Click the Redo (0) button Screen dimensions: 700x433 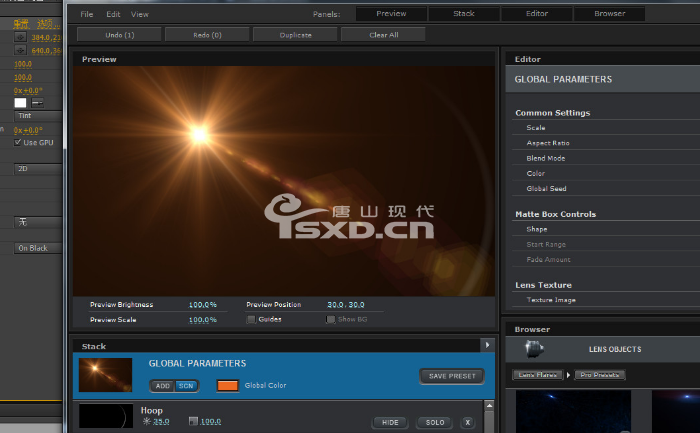pyautogui.click(x=207, y=35)
